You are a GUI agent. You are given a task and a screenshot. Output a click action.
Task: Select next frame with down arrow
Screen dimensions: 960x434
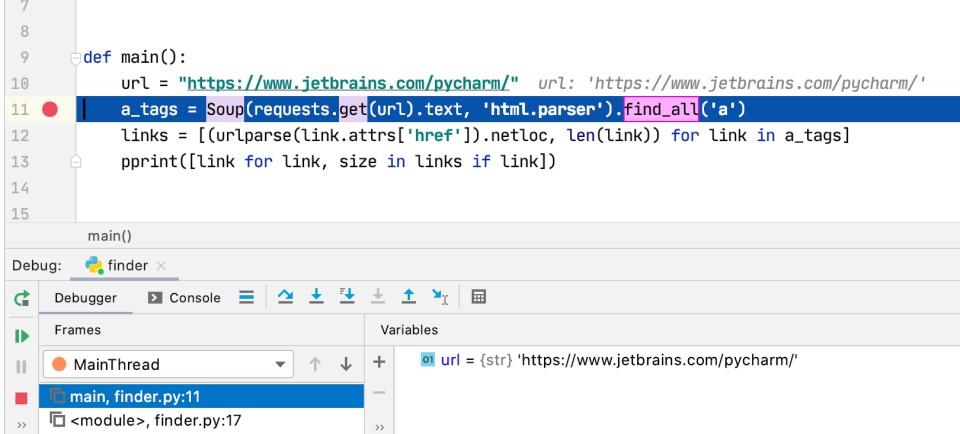346,364
